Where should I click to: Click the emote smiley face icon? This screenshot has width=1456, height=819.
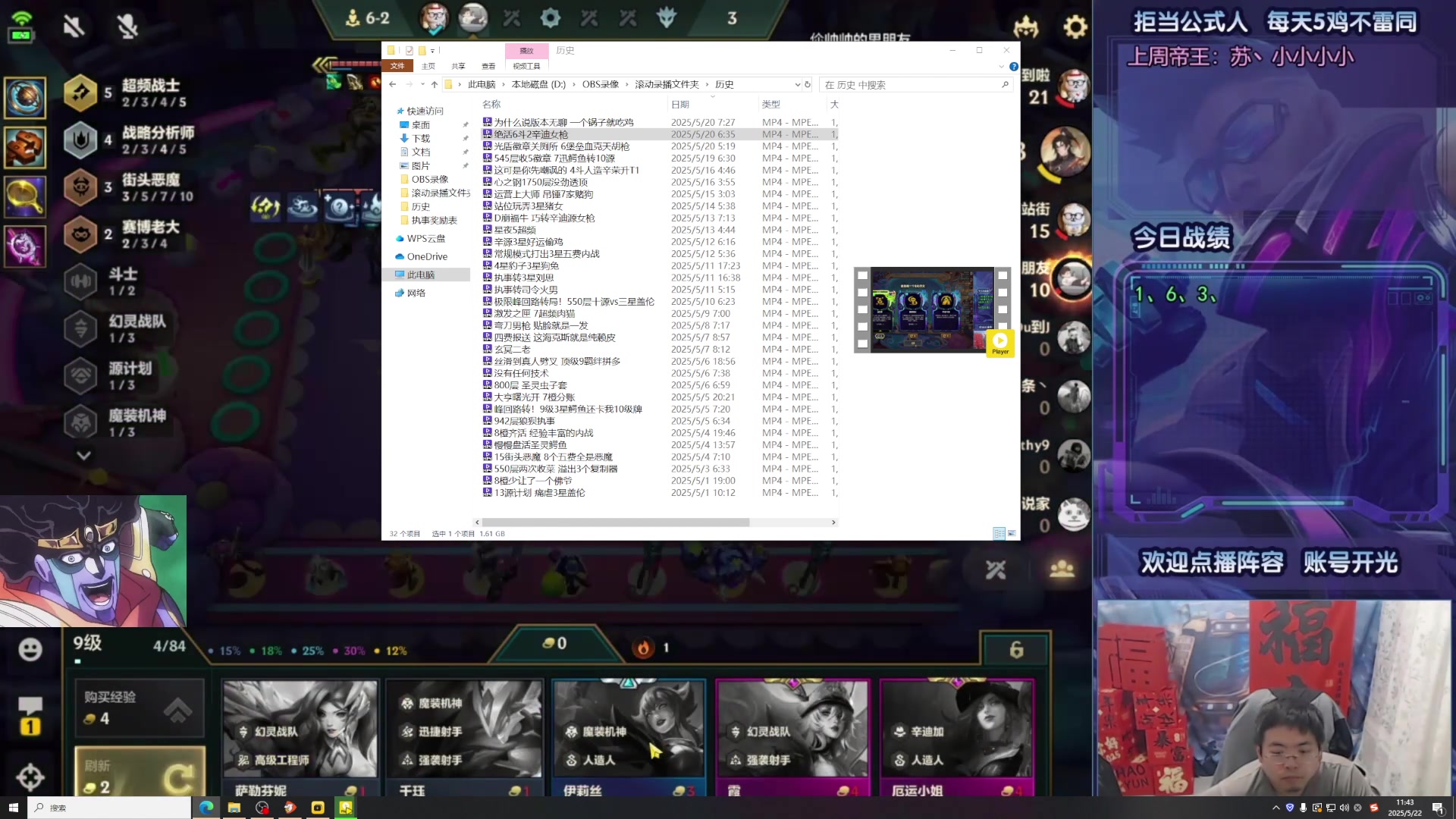pyautogui.click(x=30, y=649)
